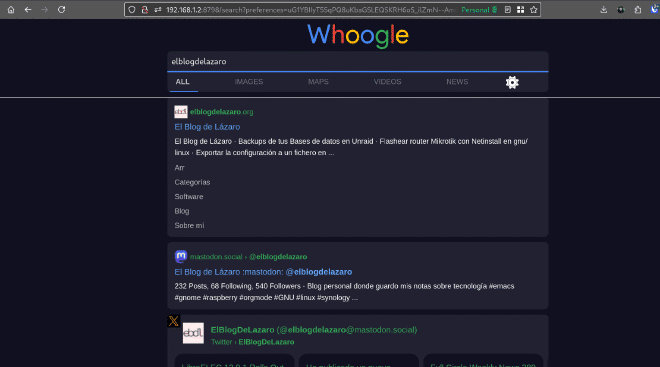Switch to the MAPS tab

point(318,82)
